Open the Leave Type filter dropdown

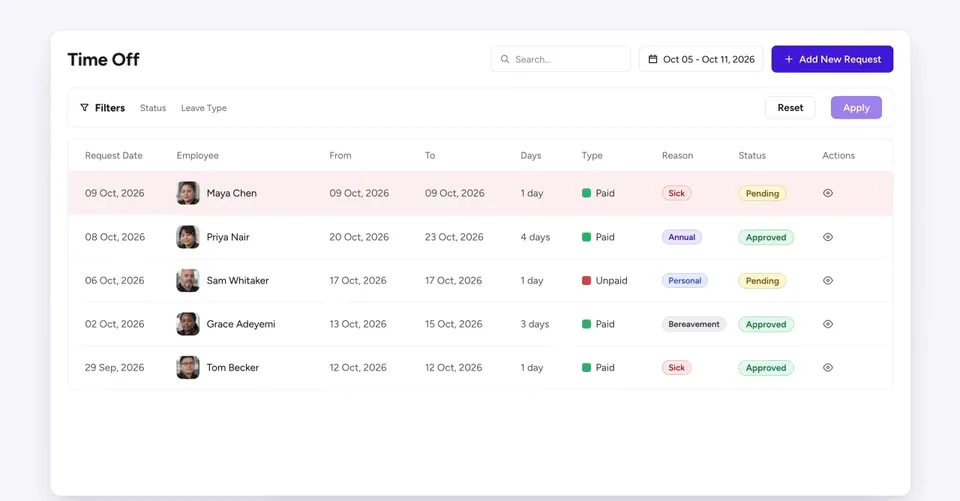tap(204, 108)
